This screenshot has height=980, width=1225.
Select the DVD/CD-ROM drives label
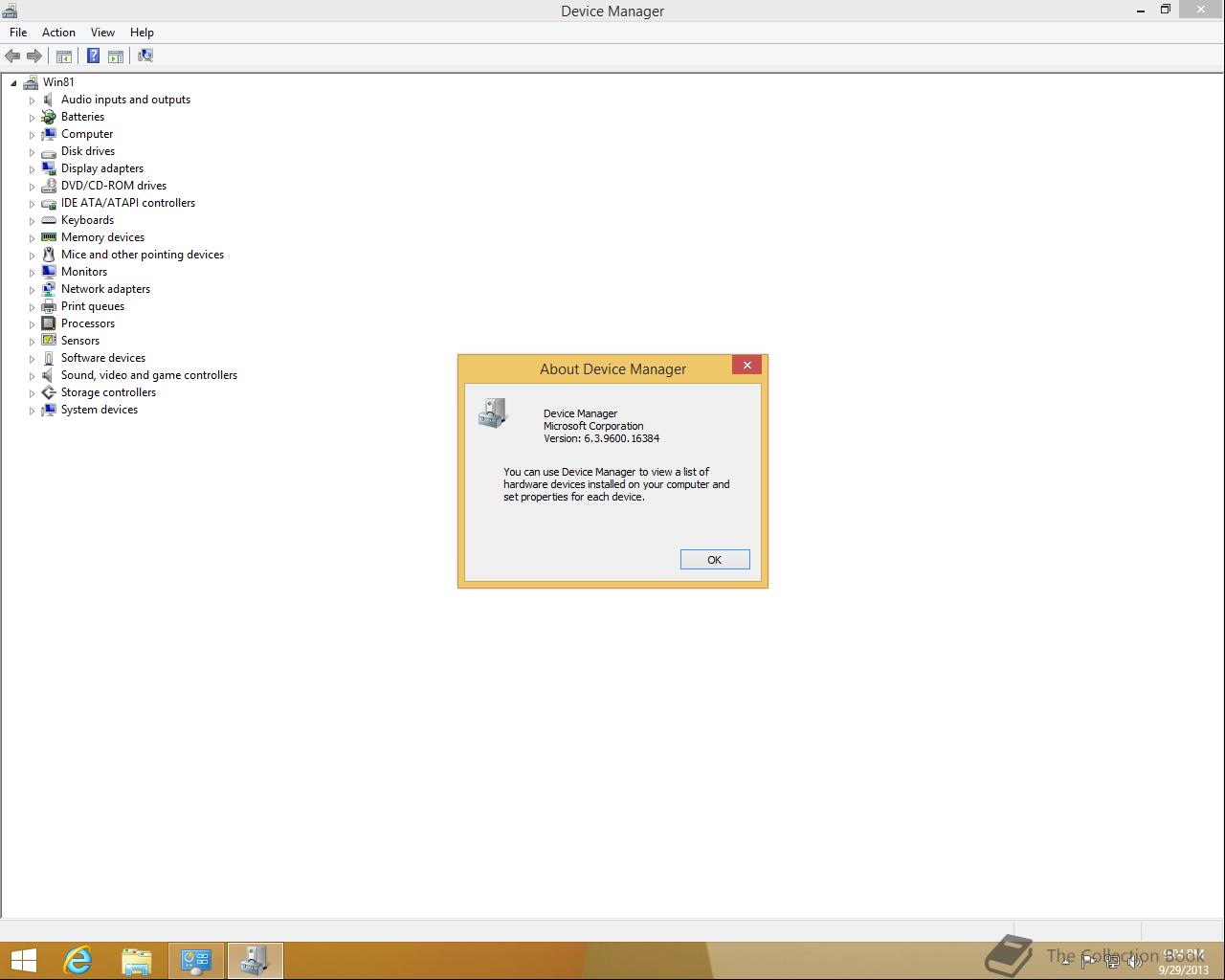[114, 186]
